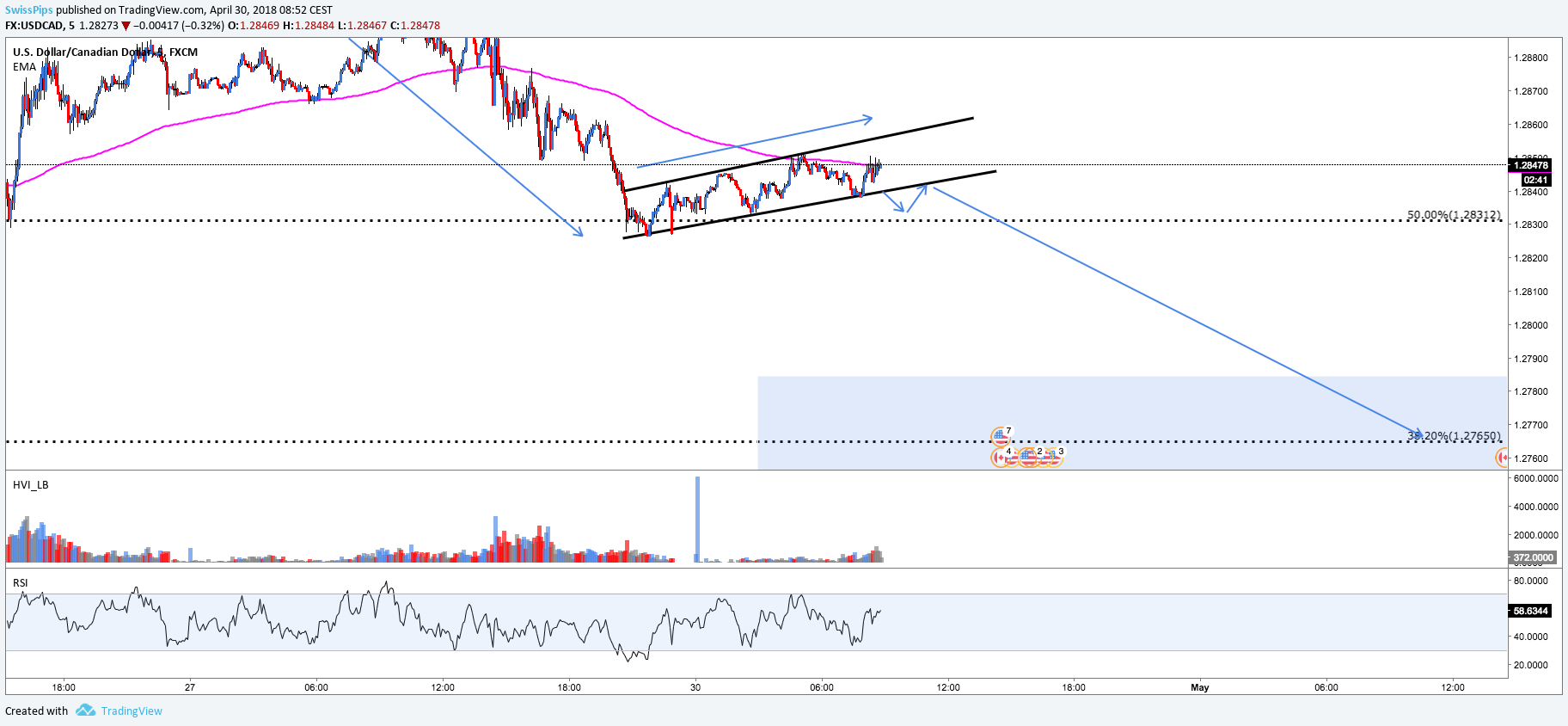This screenshot has width=1568, height=726.
Task: Open the US economic event marker numbered 3
Action: click(x=1053, y=458)
